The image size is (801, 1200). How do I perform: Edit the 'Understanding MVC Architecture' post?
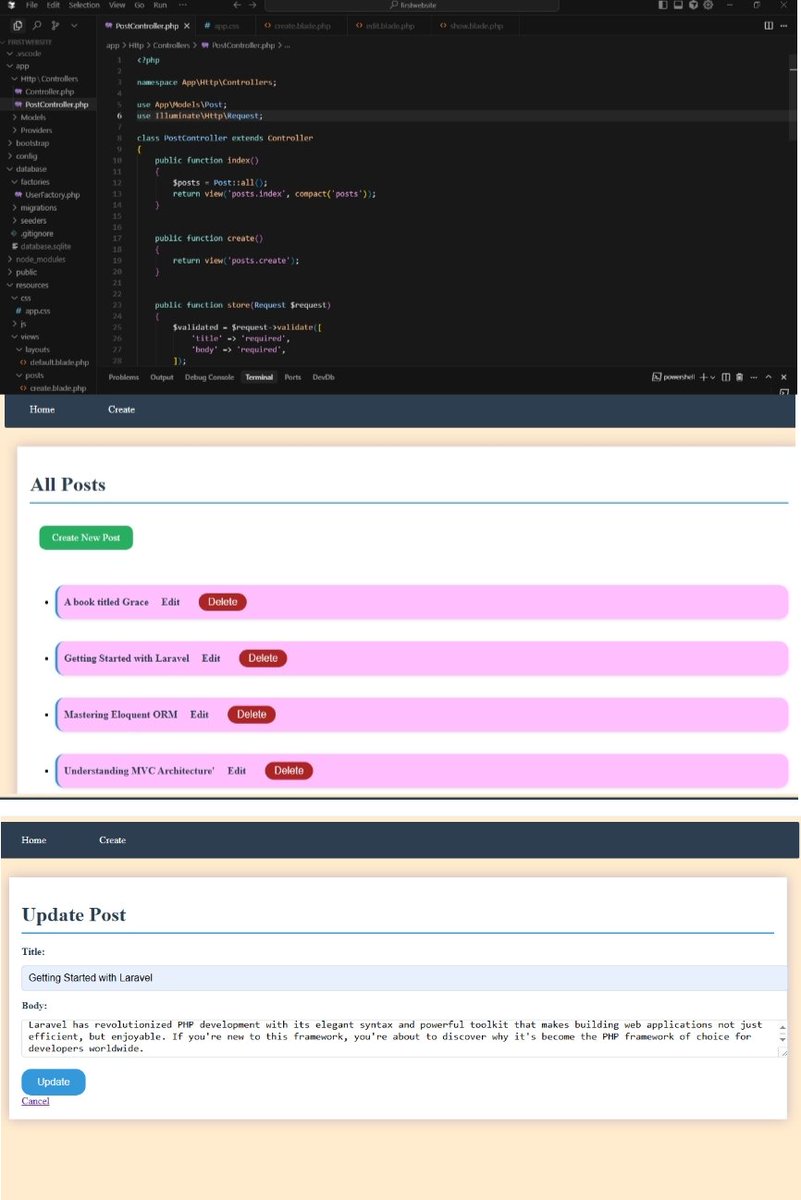(237, 771)
